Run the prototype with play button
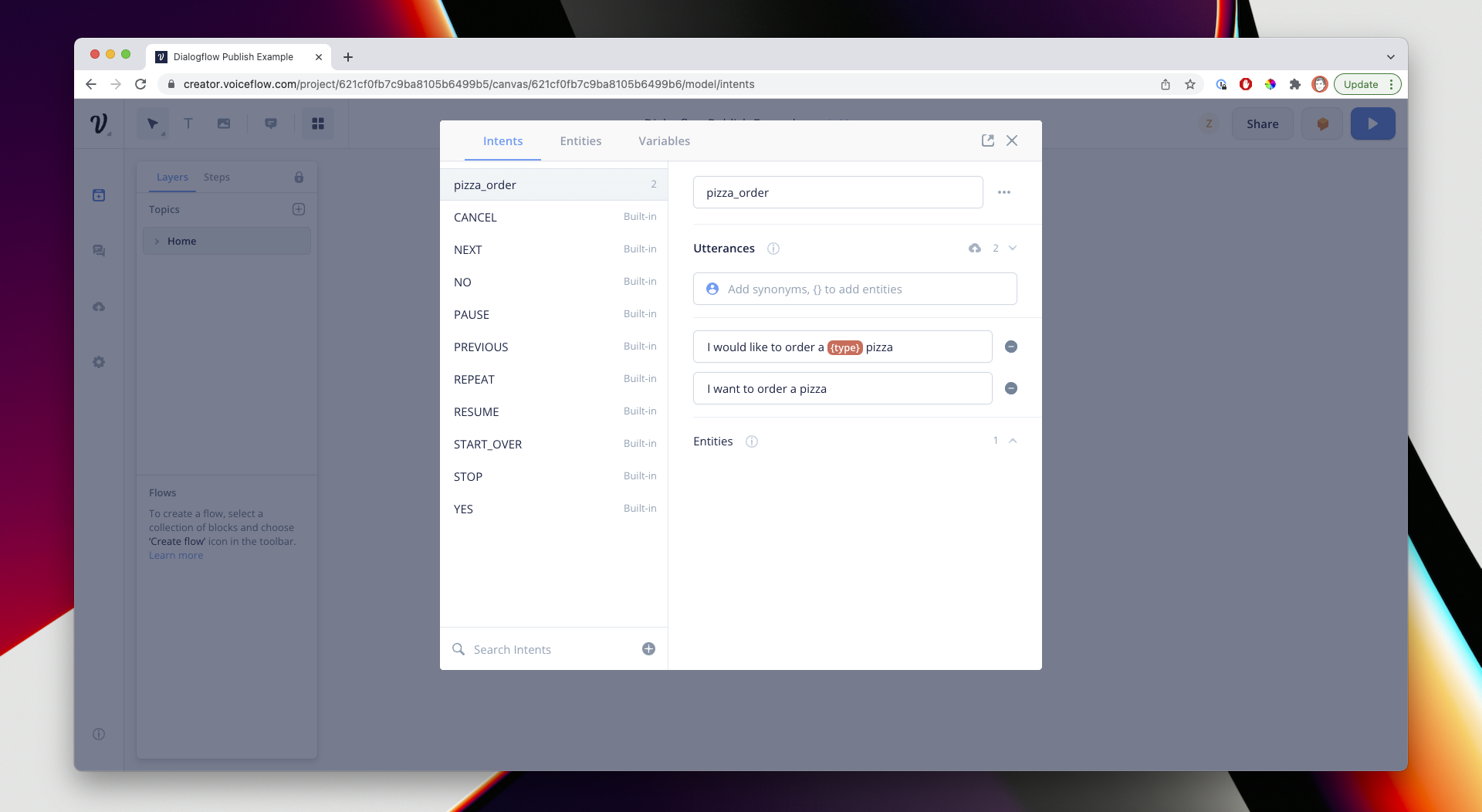The height and width of the screenshot is (812, 1482). click(x=1372, y=123)
